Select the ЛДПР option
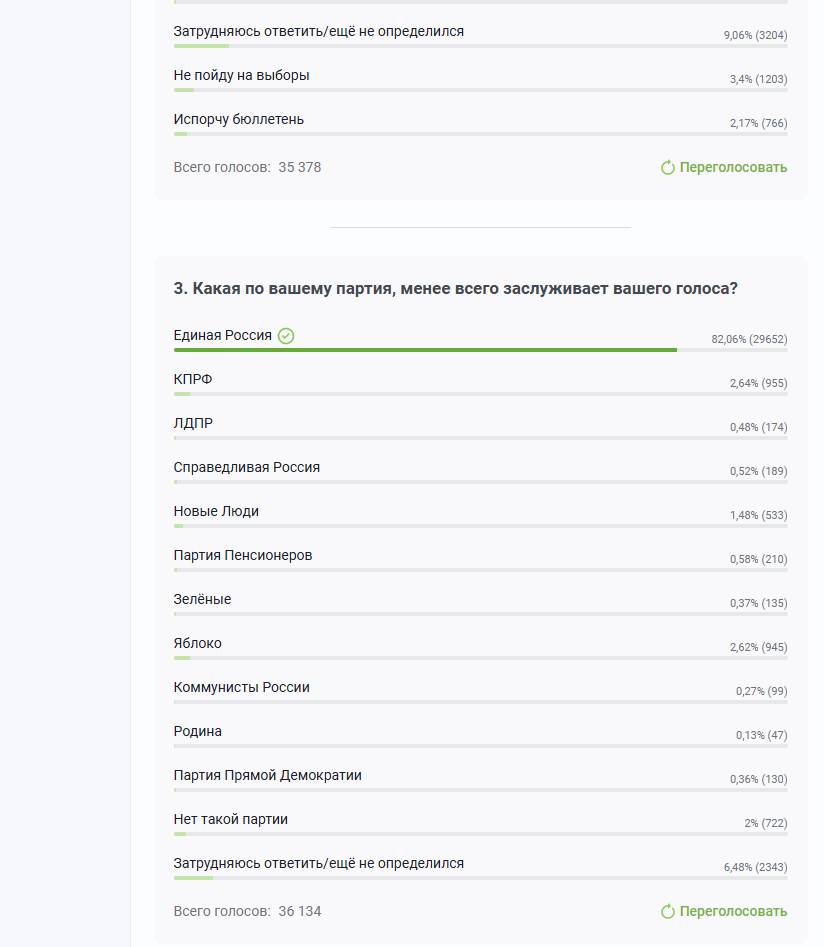This screenshot has width=824, height=947. [x=193, y=423]
